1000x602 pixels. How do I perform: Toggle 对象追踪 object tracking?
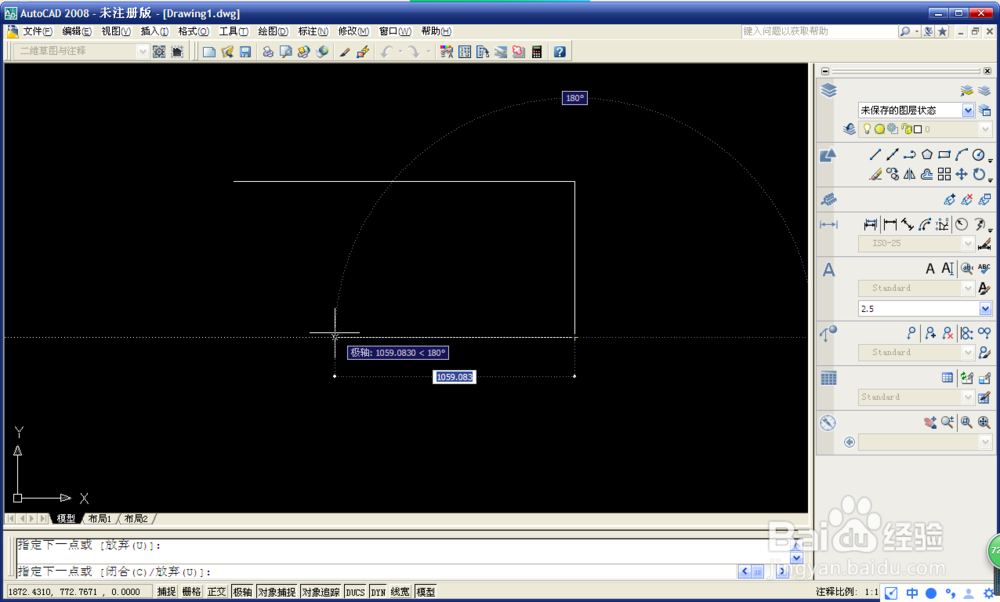click(321, 592)
